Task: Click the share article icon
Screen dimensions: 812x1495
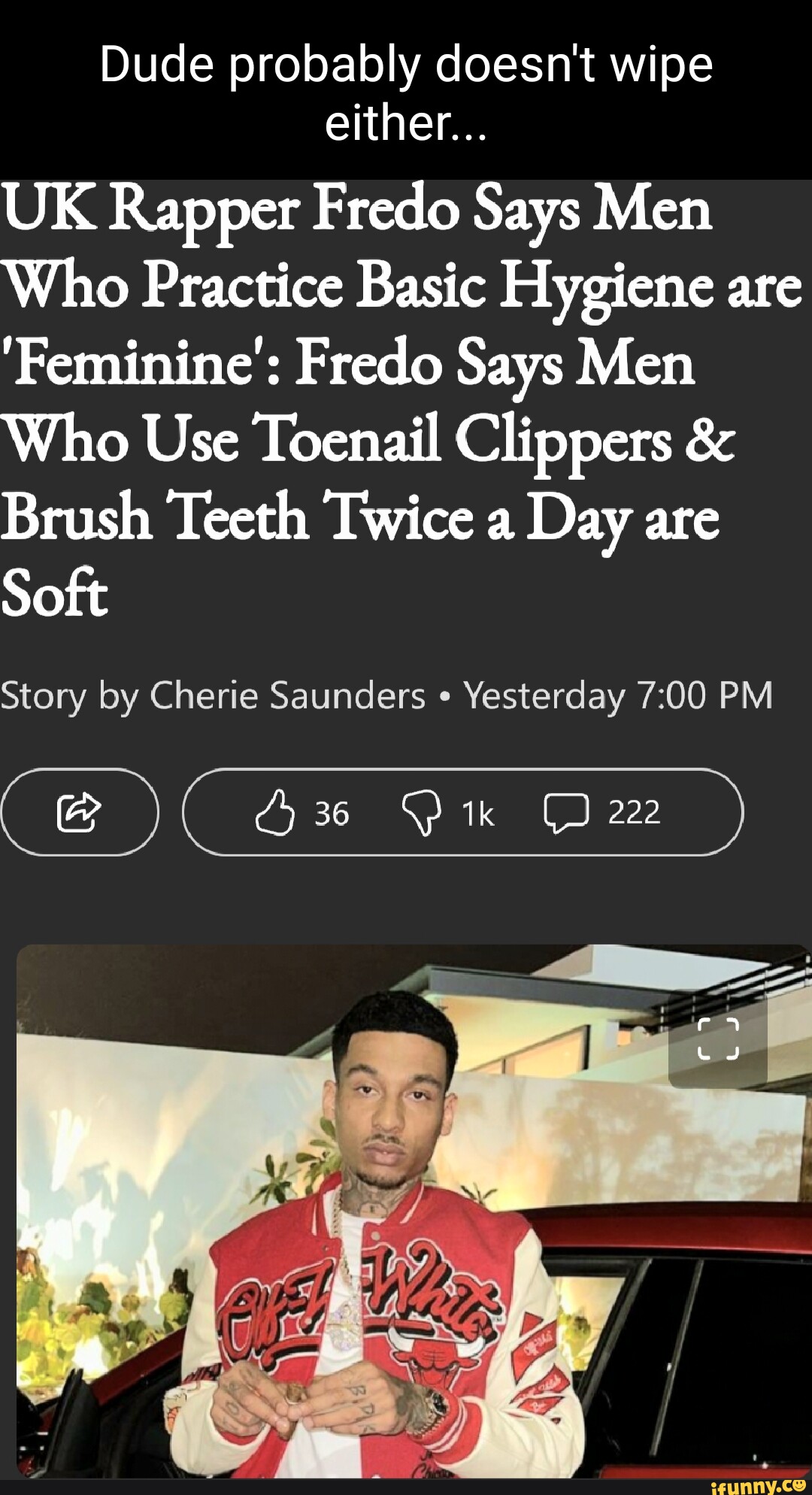Action: [x=79, y=812]
